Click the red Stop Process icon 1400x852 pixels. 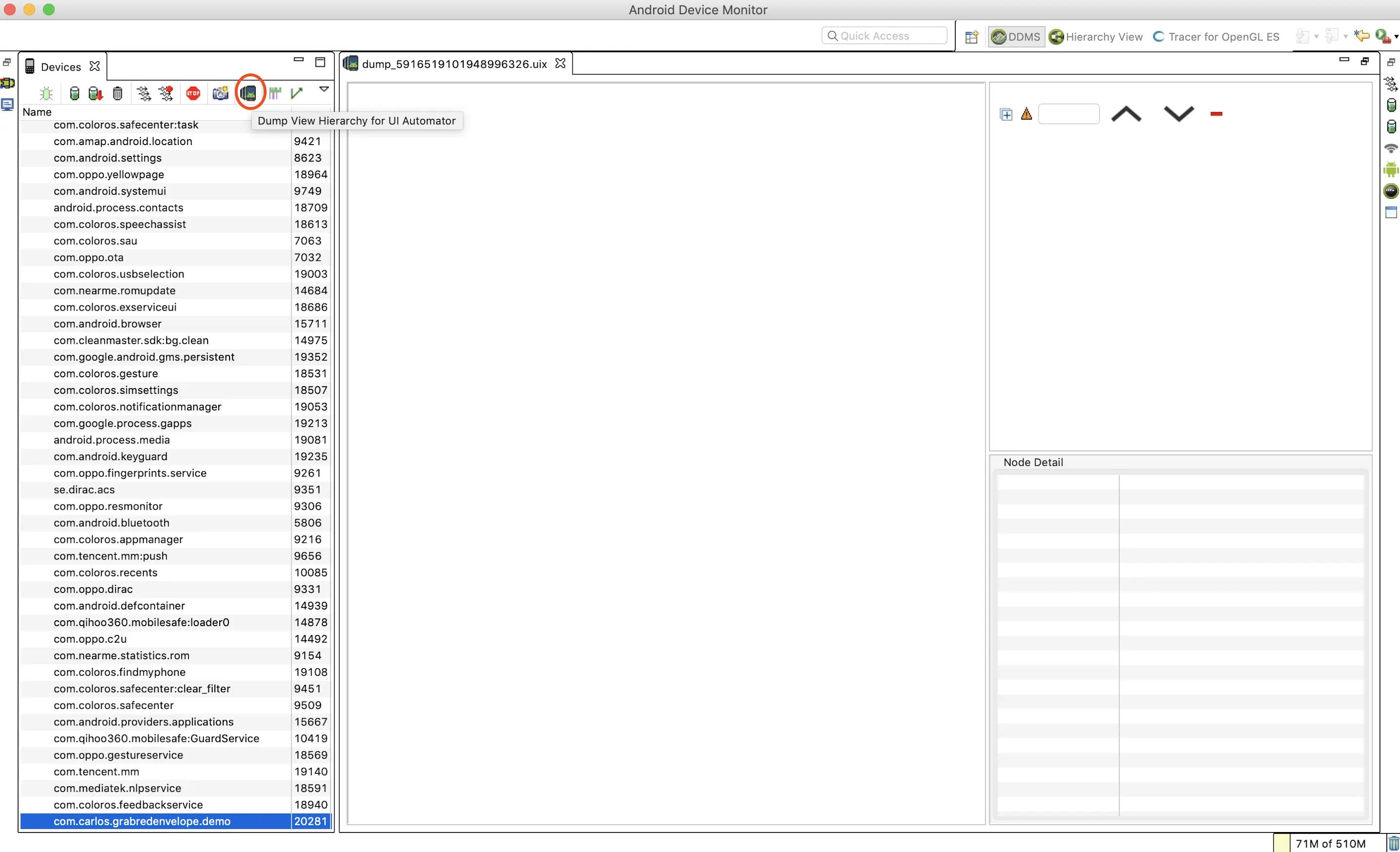coord(193,93)
